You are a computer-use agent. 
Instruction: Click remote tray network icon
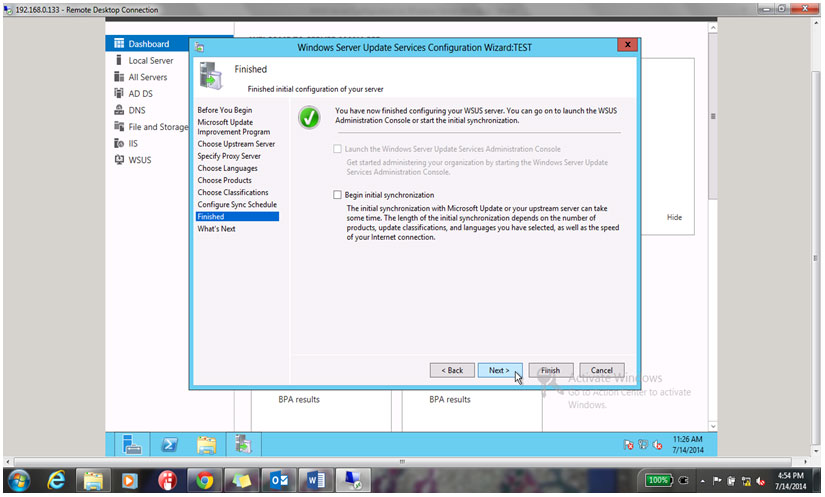click(642, 445)
